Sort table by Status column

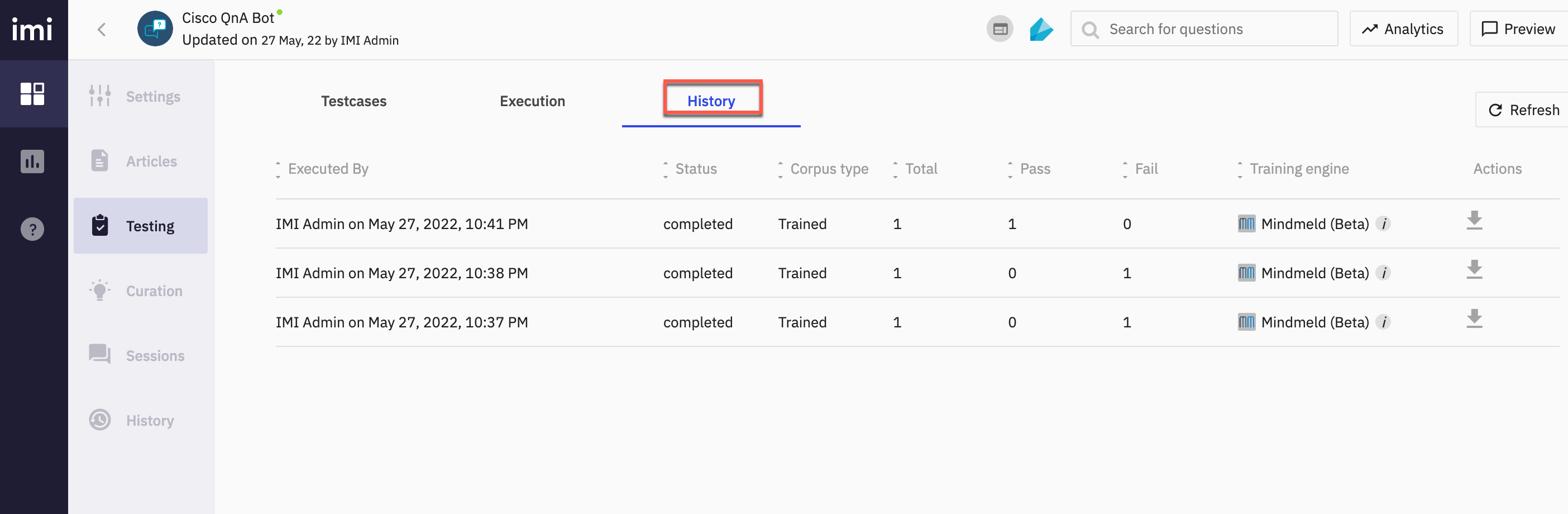690,169
